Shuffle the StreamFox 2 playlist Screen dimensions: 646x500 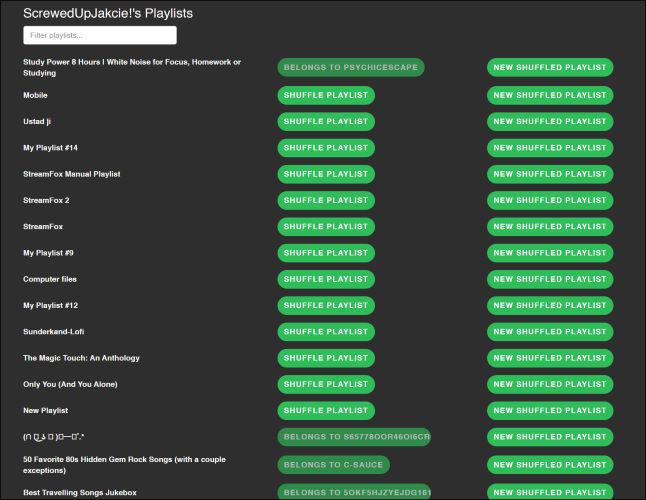click(x=326, y=200)
